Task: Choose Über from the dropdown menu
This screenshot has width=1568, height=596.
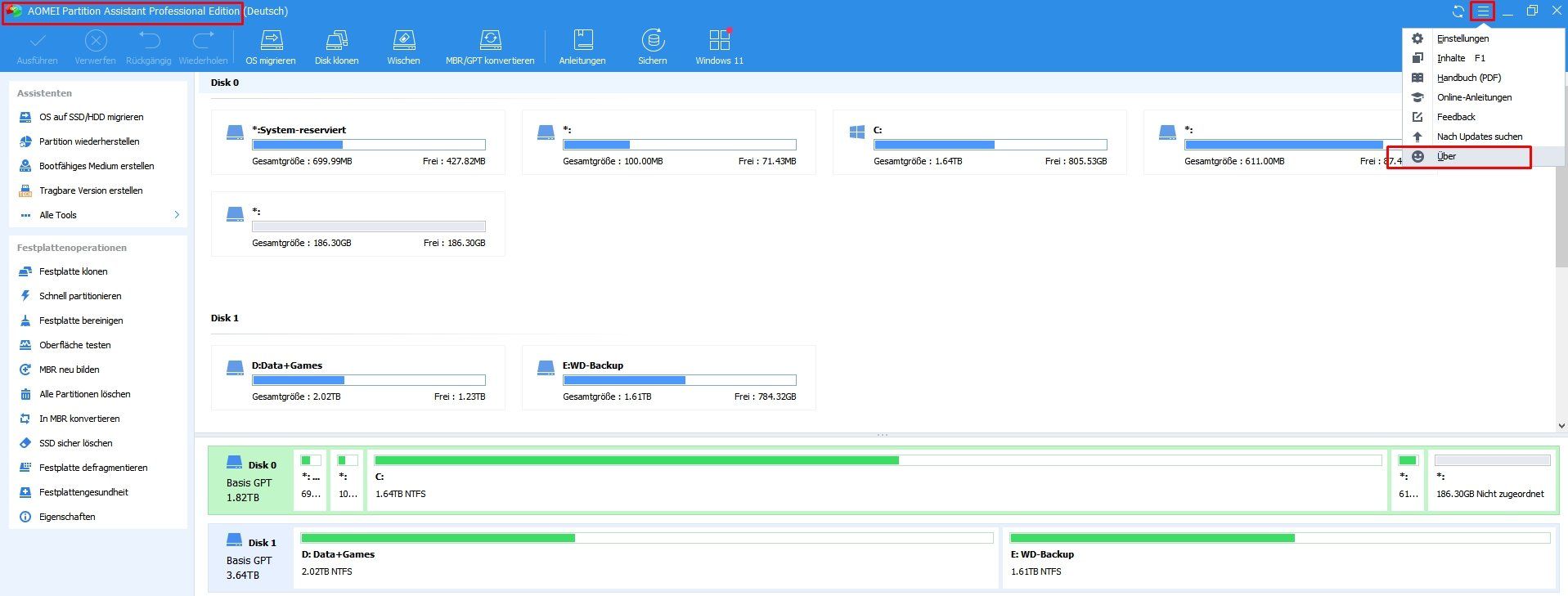Action: tap(1446, 156)
